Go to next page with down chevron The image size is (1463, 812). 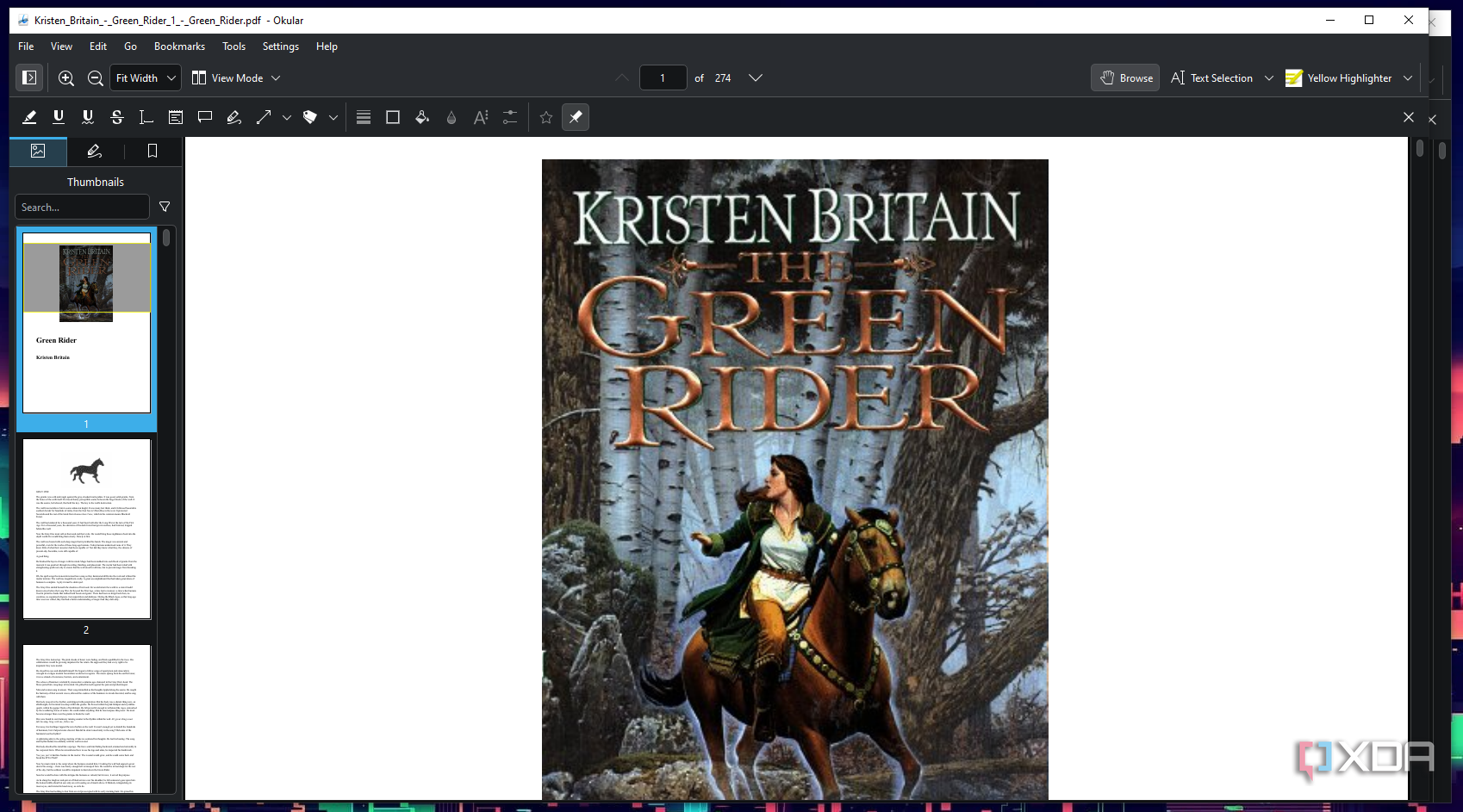[x=756, y=77]
